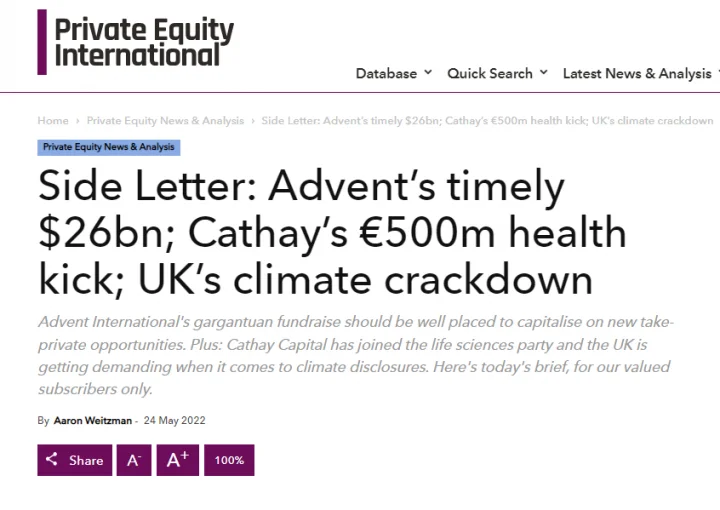This screenshot has width=720, height=510.
Task: Open the Database menu item
Action: pos(386,73)
